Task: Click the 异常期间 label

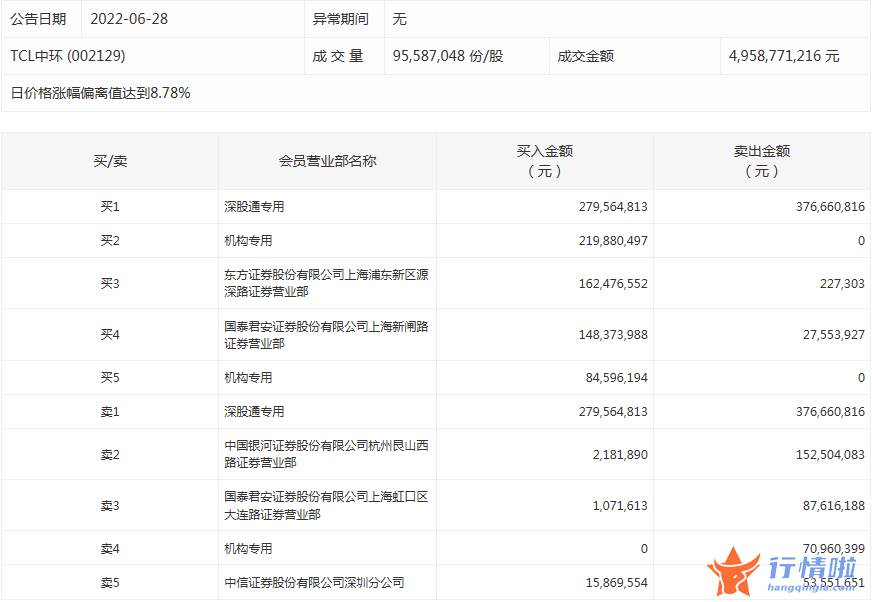Action: [x=340, y=19]
